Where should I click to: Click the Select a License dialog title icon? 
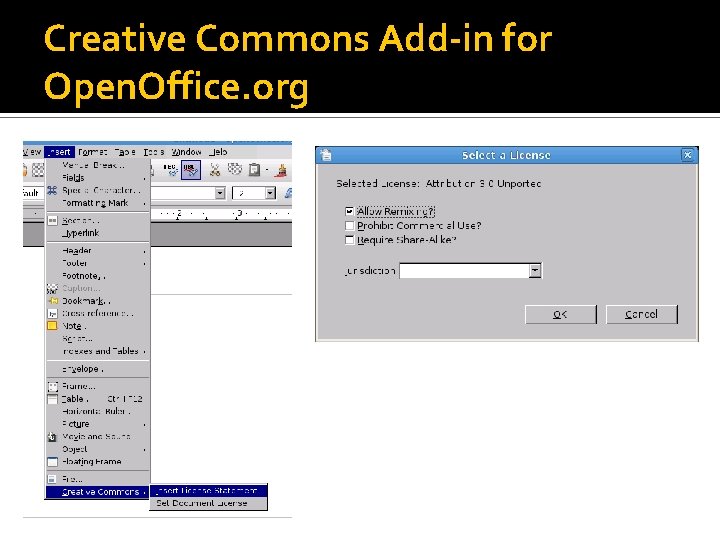tap(326, 155)
